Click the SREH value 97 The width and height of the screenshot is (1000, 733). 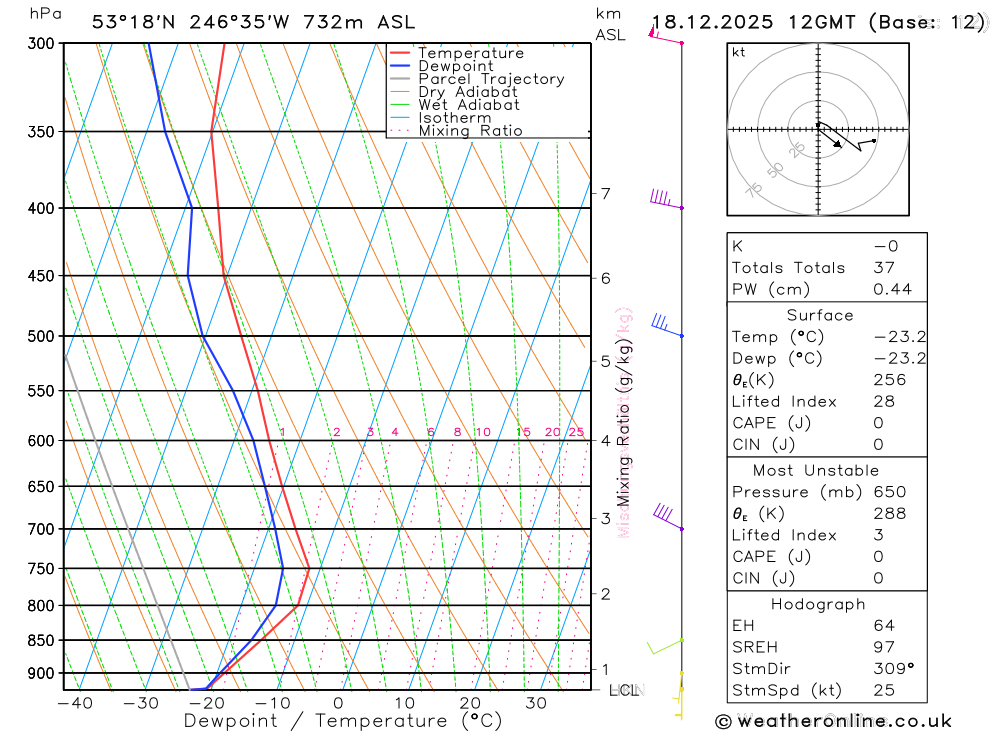[x=884, y=647]
